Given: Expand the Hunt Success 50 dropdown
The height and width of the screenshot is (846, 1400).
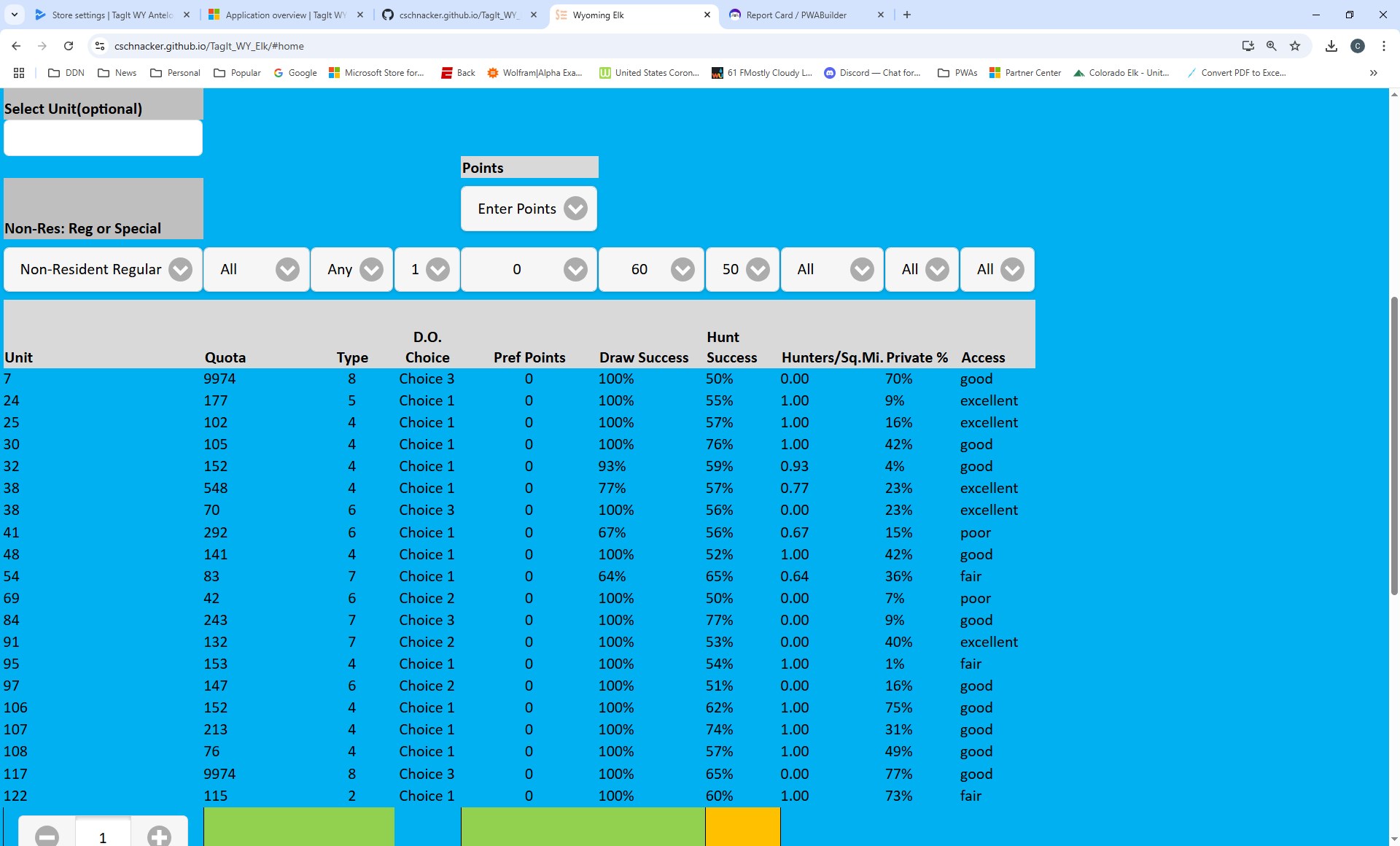Looking at the screenshot, I should [x=742, y=270].
